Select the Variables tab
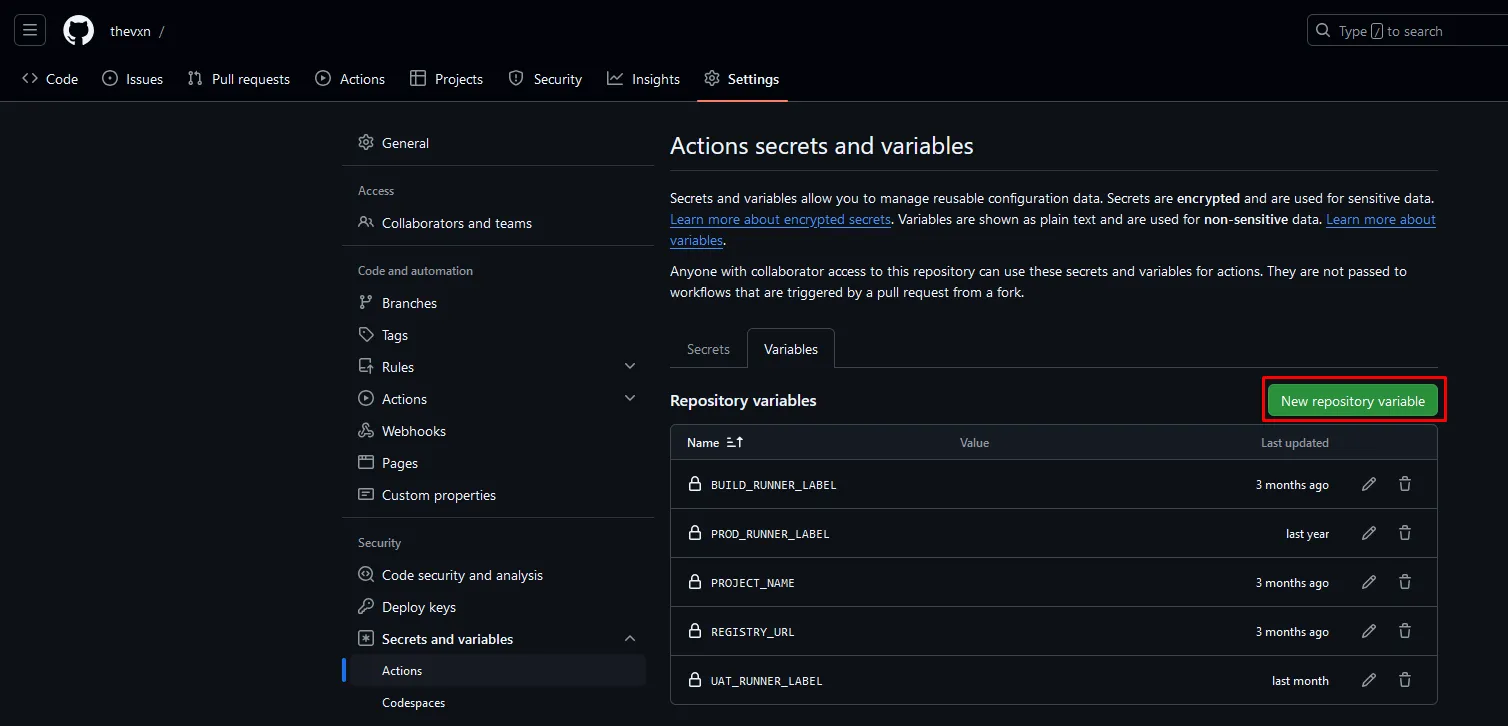Image resolution: width=1508 pixels, height=726 pixels. pyautogui.click(x=791, y=349)
